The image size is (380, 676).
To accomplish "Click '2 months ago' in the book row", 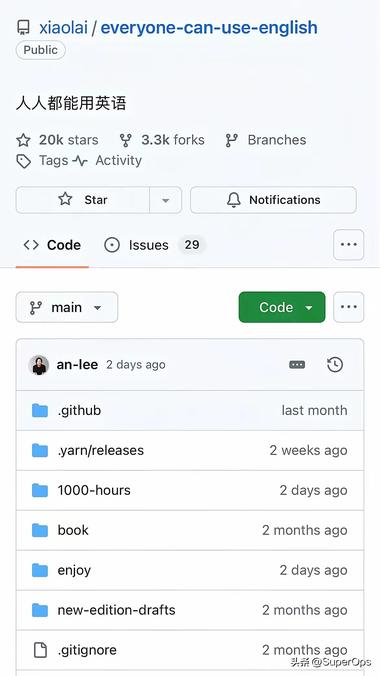I will 305,530.
